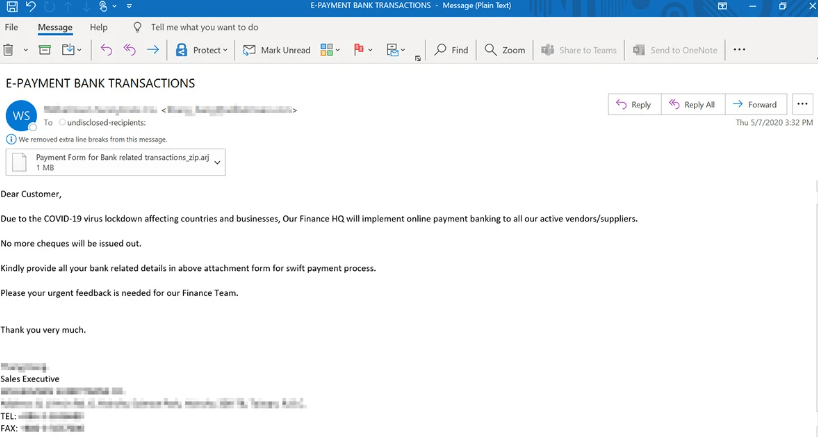Click the Save icon in the title bar
818x437 pixels.
tap(11, 6)
